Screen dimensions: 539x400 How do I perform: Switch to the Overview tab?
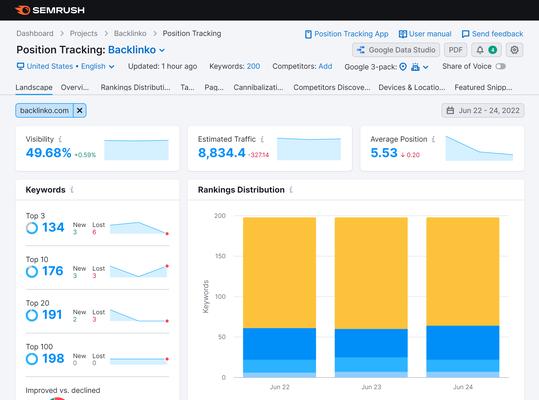pos(74,87)
